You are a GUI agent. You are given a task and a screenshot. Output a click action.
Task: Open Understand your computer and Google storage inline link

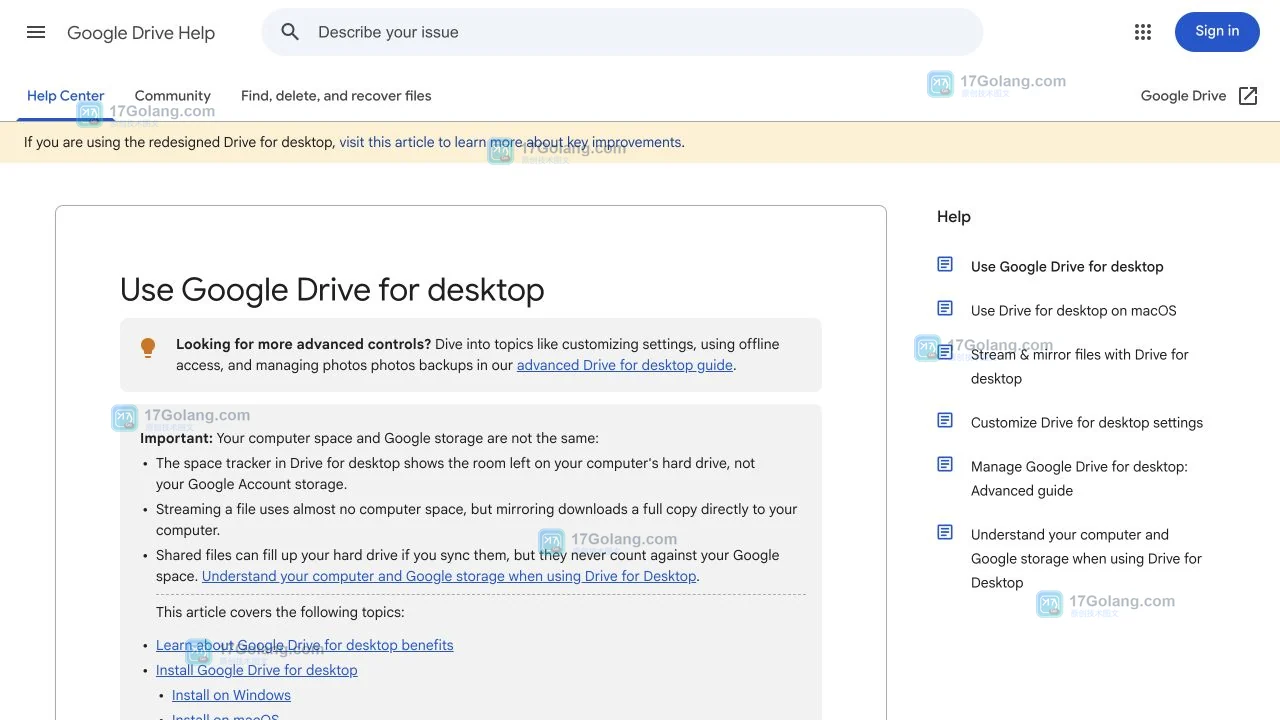coord(449,576)
